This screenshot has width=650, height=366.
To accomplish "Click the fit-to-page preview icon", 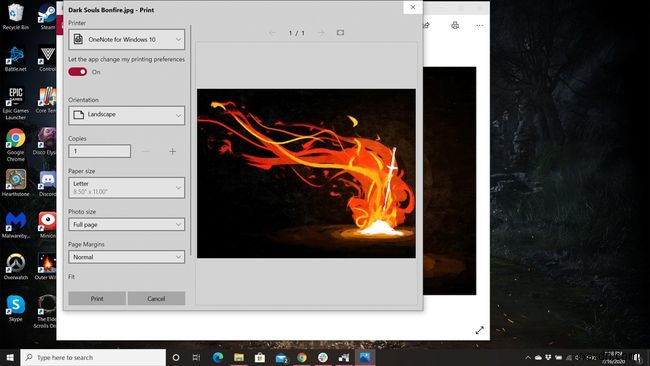I will 340,32.
